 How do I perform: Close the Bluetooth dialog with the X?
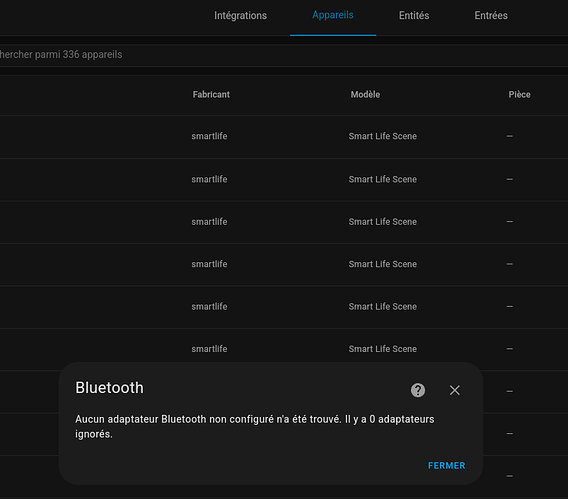pos(455,390)
